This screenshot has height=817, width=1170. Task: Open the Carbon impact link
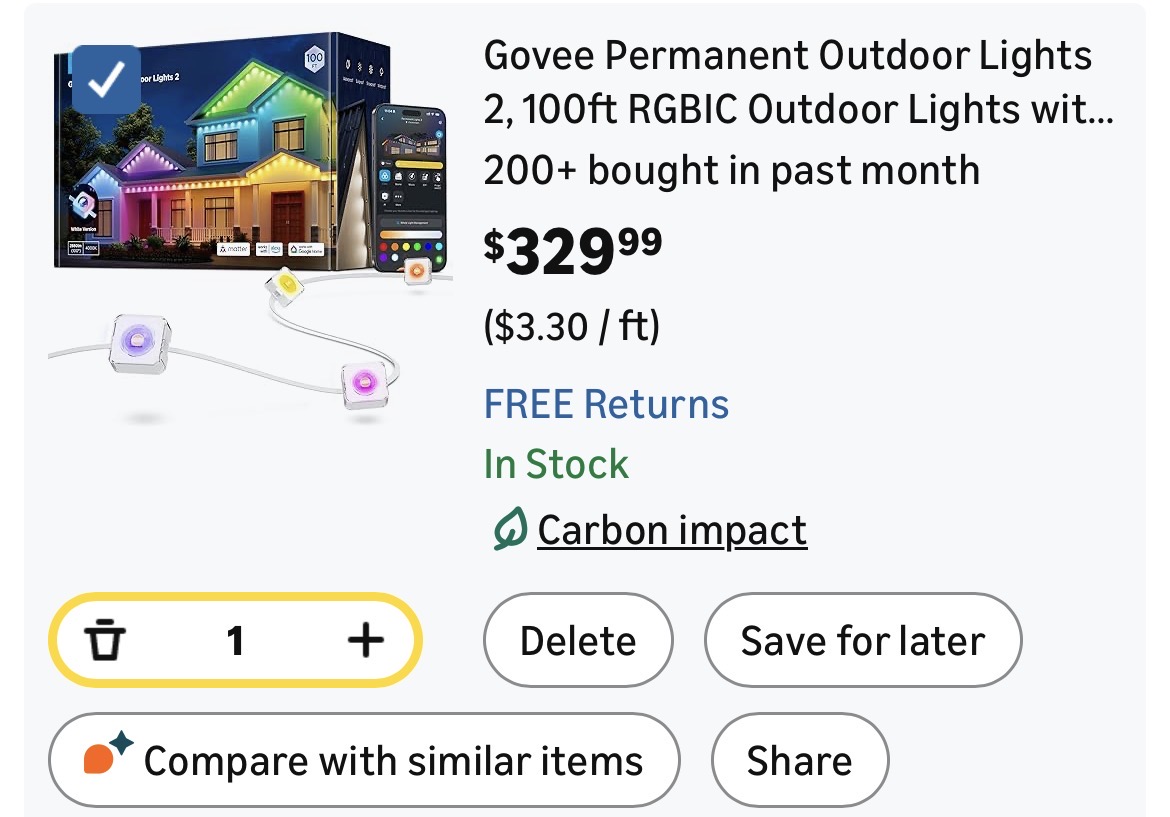[x=671, y=530]
